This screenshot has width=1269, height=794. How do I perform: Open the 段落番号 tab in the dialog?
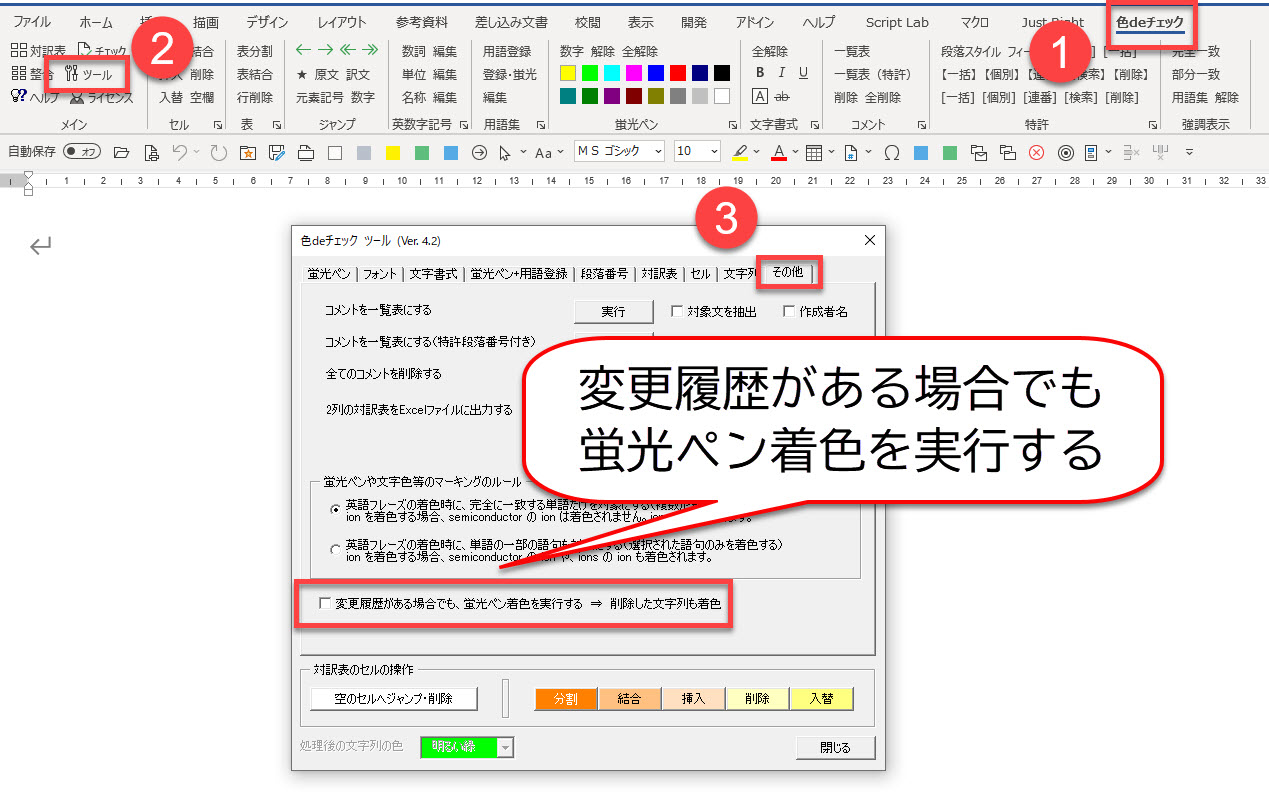click(604, 273)
